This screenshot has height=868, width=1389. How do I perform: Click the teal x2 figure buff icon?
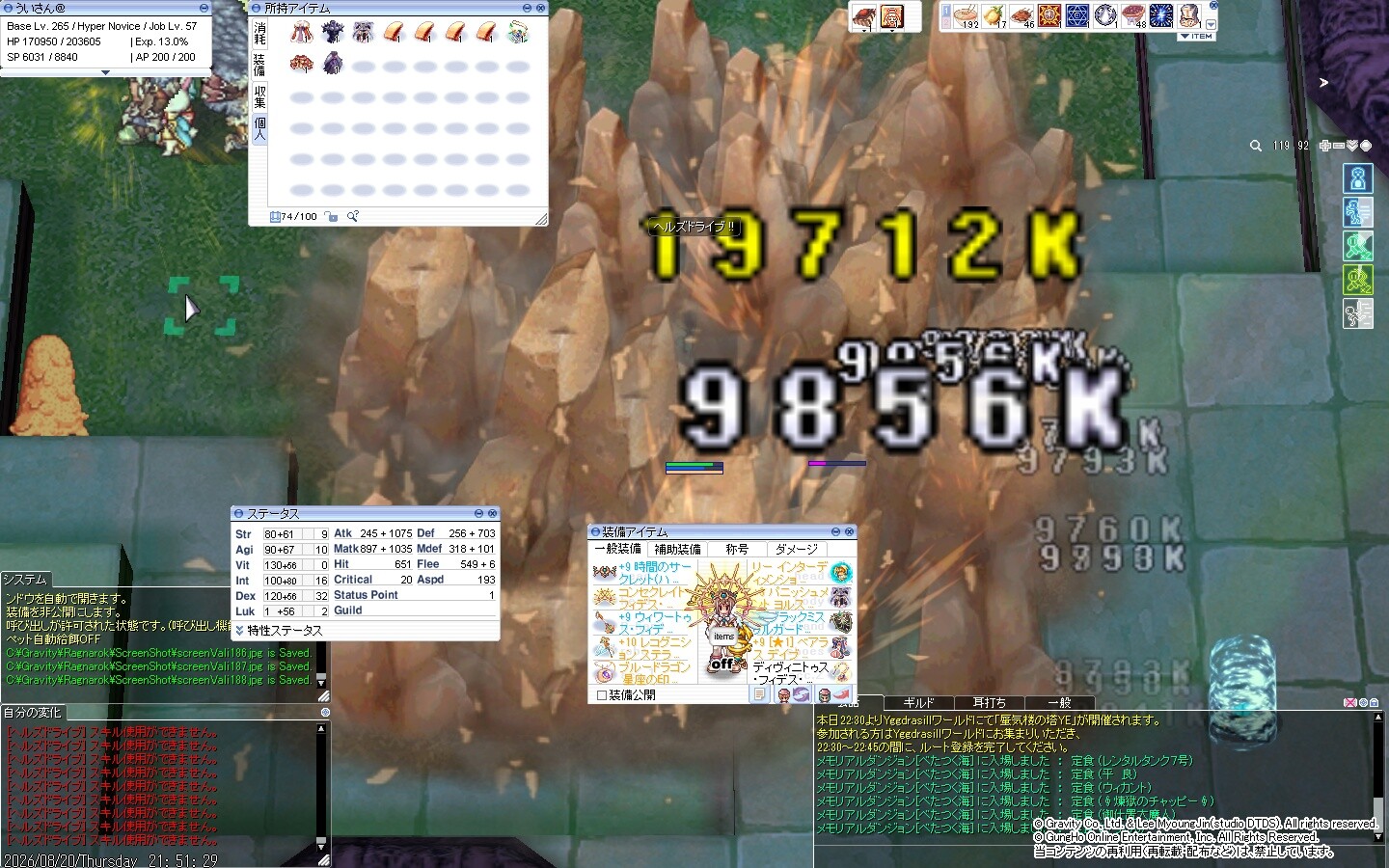pyautogui.click(x=1358, y=247)
